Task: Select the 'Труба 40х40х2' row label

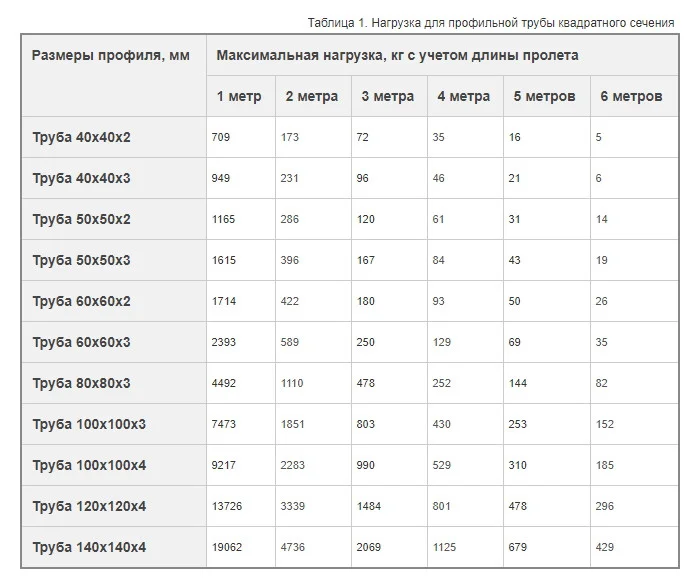Action: [x=82, y=137]
